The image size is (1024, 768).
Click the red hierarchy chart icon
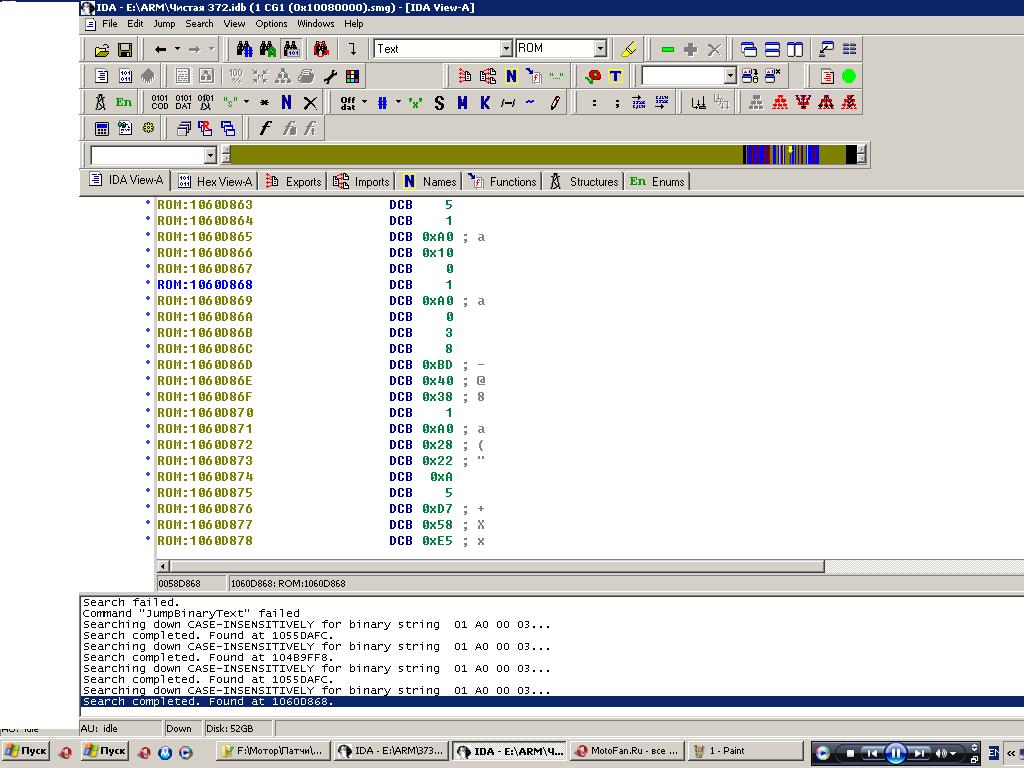pos(780,103)
